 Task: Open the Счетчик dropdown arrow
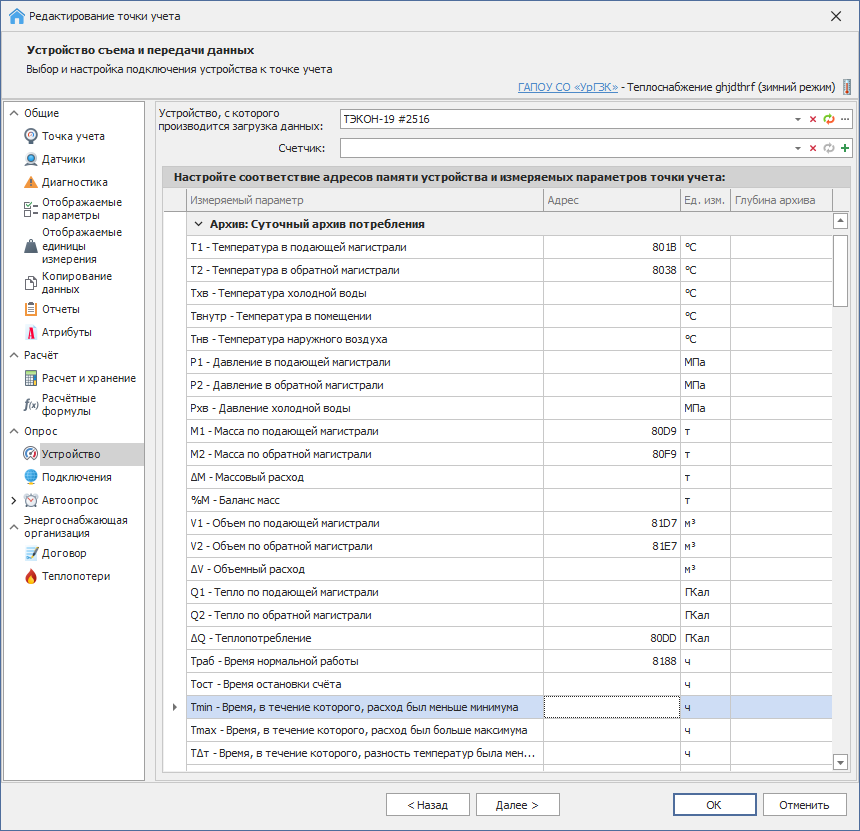coord(798,148)
